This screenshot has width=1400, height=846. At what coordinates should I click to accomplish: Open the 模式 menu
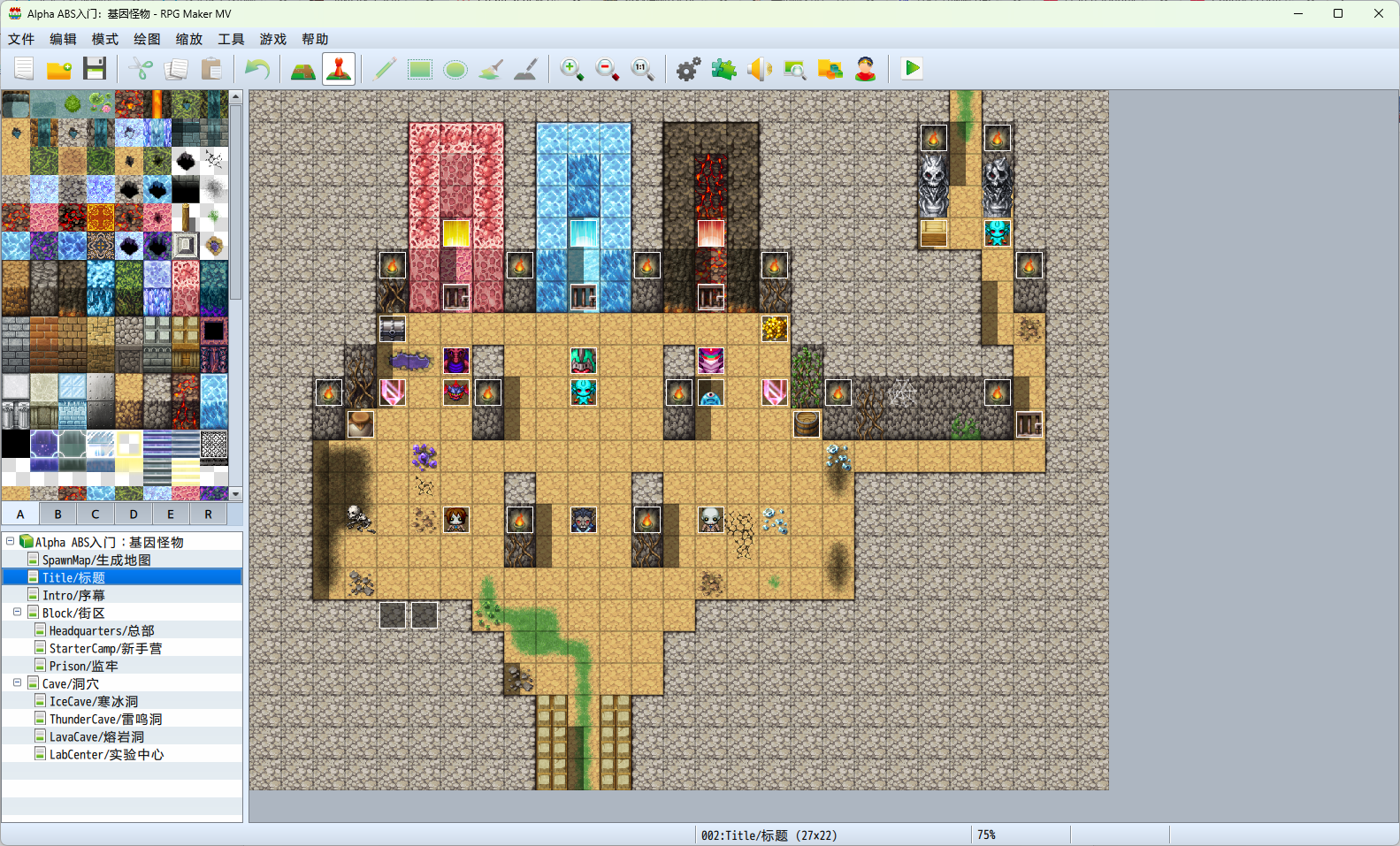pos(105,39)
